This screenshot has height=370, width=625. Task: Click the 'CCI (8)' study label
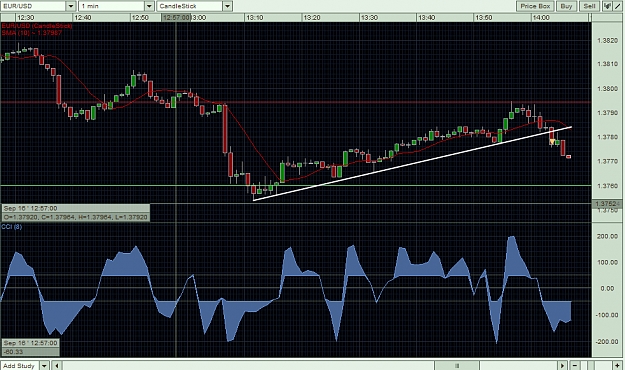click(12, 226)
